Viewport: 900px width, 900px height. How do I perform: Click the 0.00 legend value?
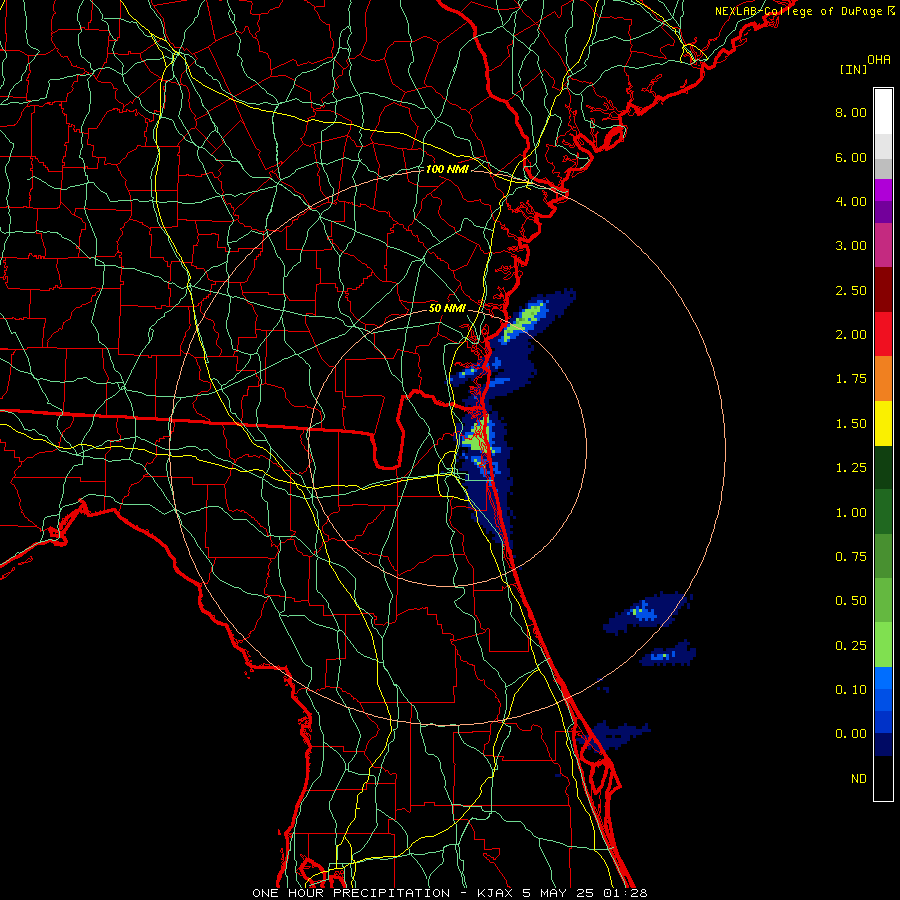pos(851,734)
